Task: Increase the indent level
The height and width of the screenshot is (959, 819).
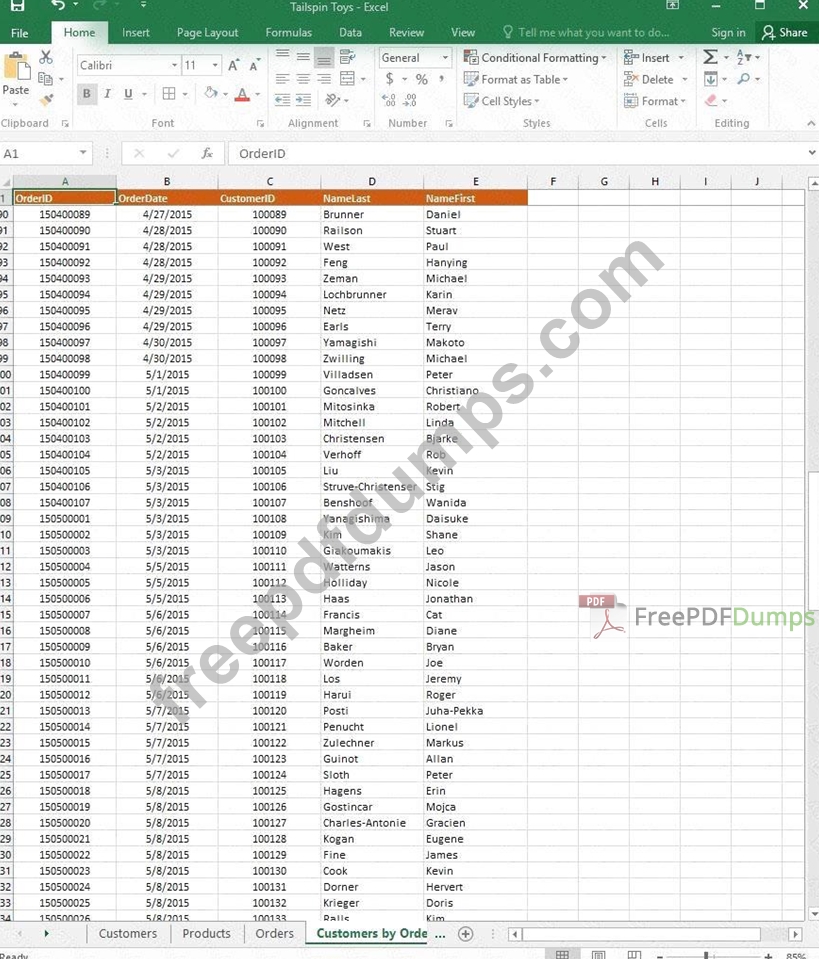Action: click(303, 100)
